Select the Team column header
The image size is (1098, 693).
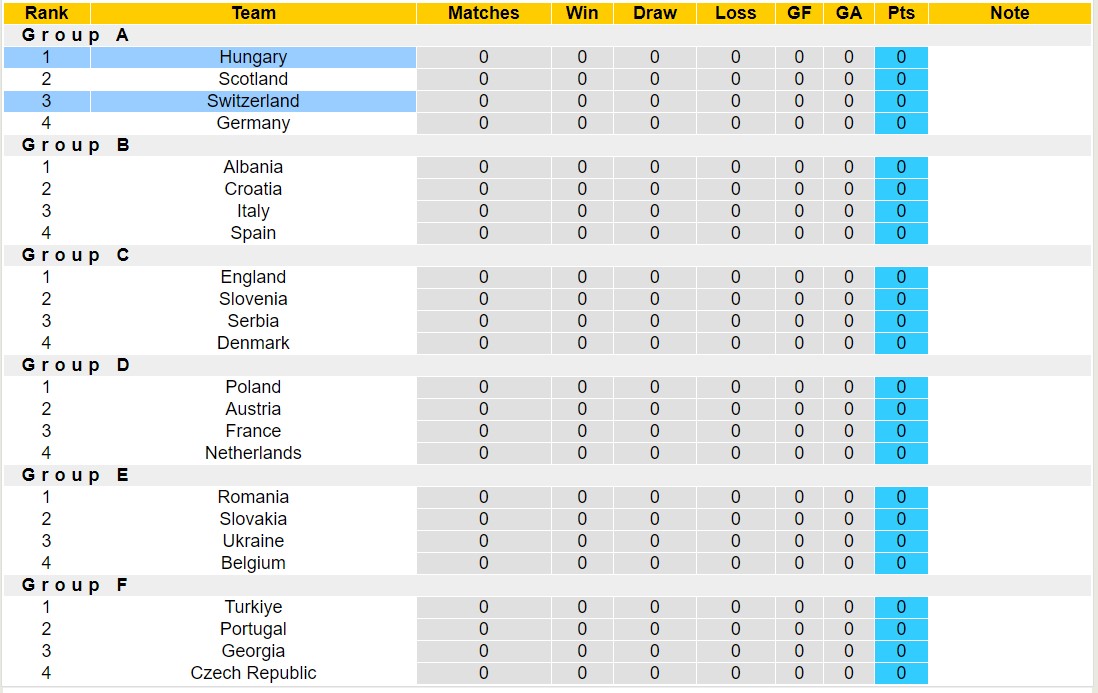[x=253, y=13]
